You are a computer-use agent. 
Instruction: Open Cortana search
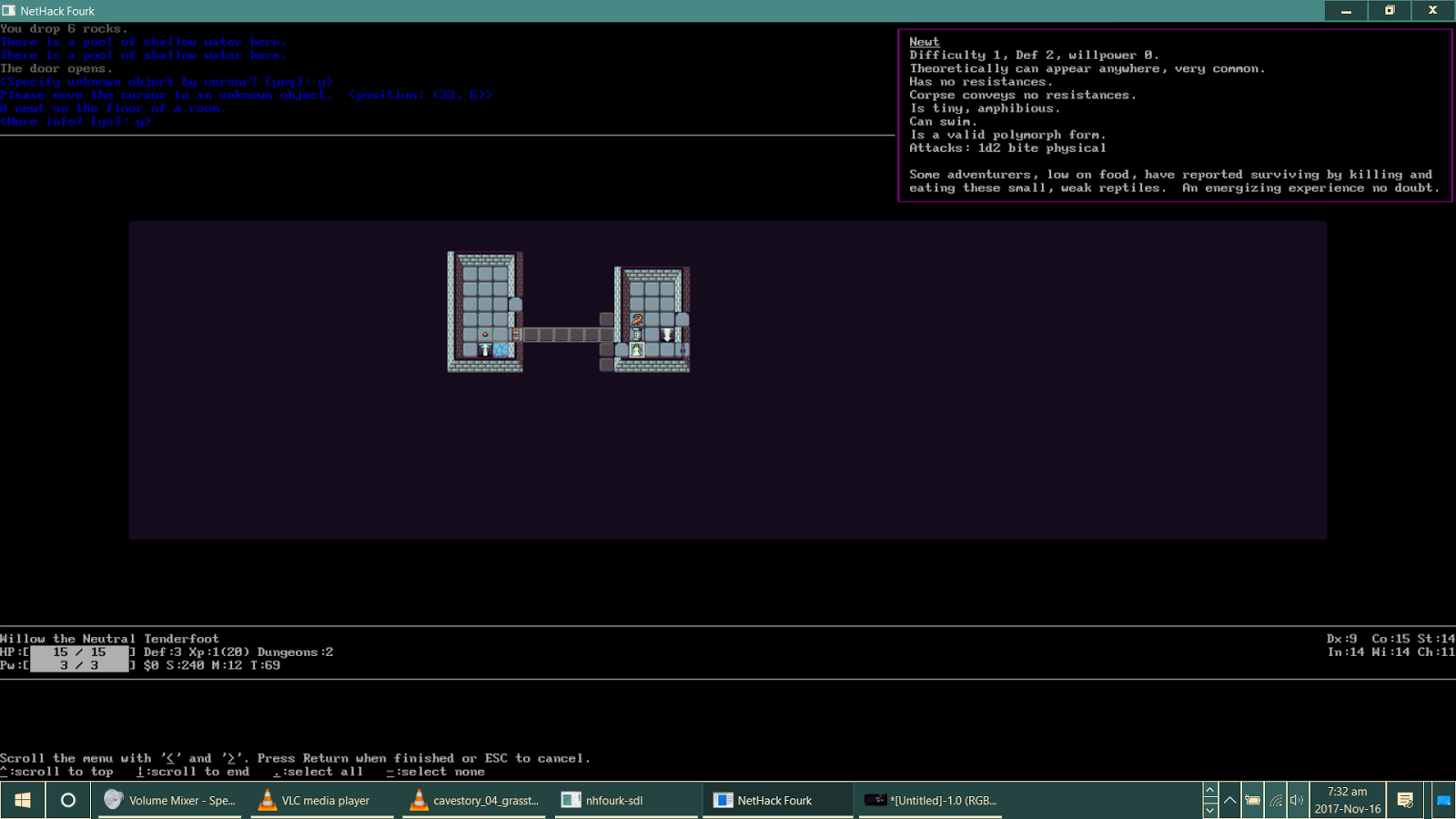point(68,800)
